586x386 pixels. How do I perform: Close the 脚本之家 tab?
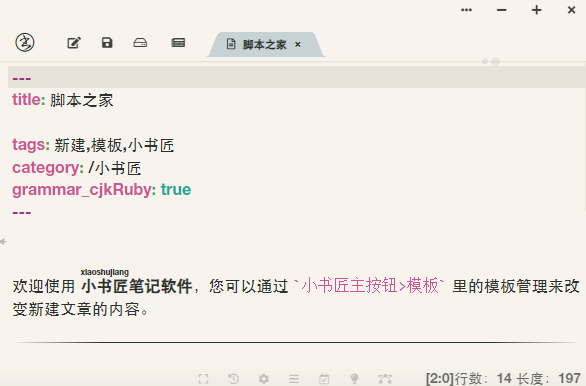click(298, 45)
